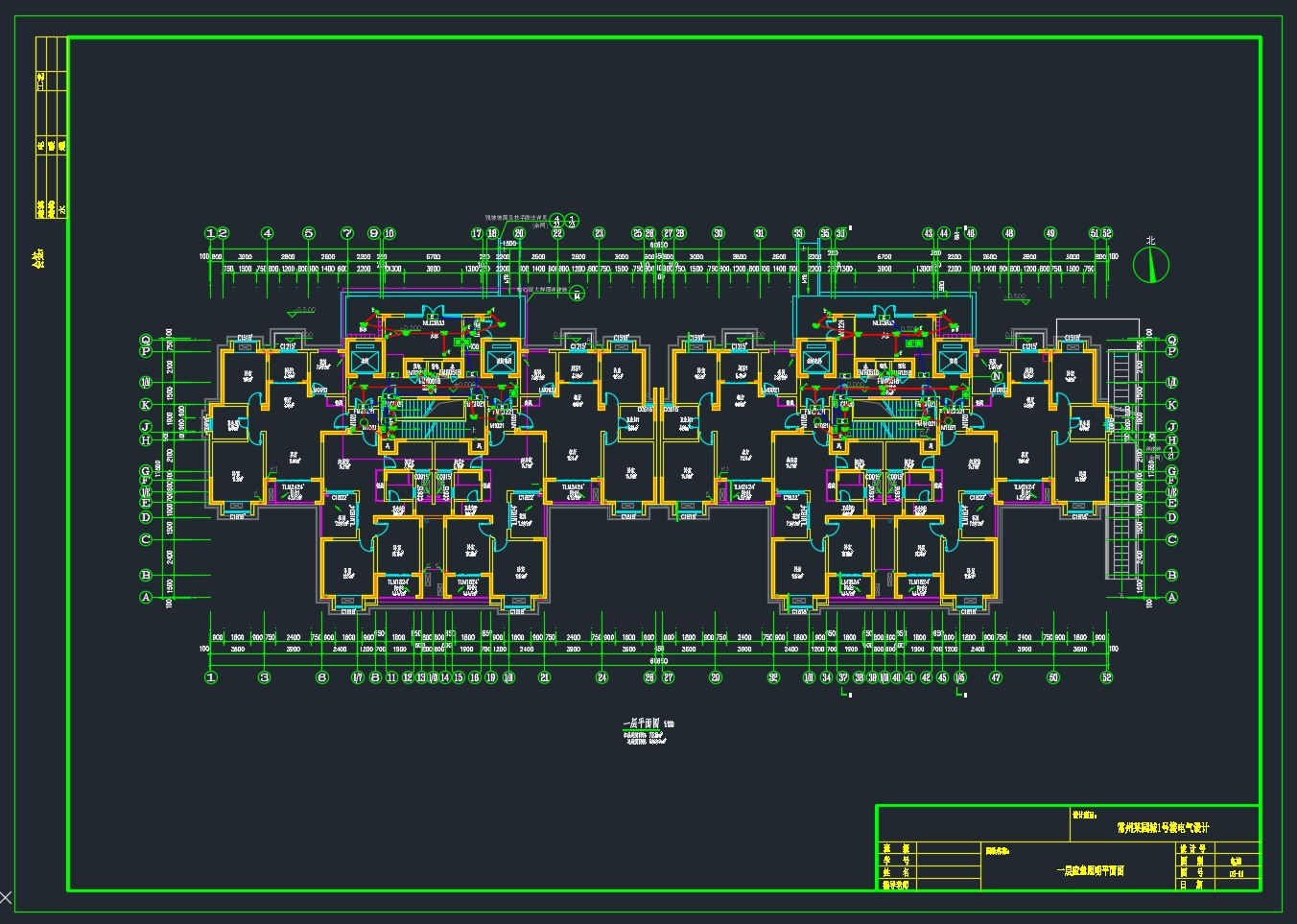The height and width of the screenshot is (924, 1297).
Task: Select the -0.500 elevation marker triangle
Action: [x=294, y=314]
